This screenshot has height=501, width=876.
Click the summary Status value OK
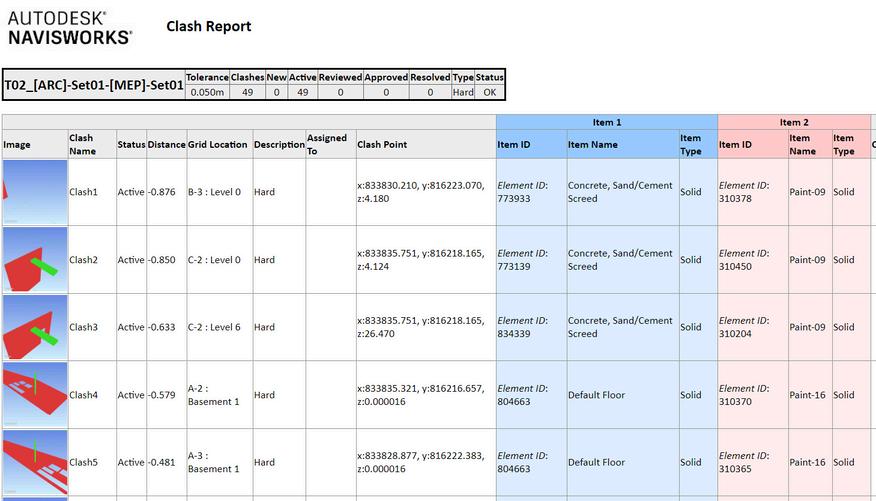490,93
